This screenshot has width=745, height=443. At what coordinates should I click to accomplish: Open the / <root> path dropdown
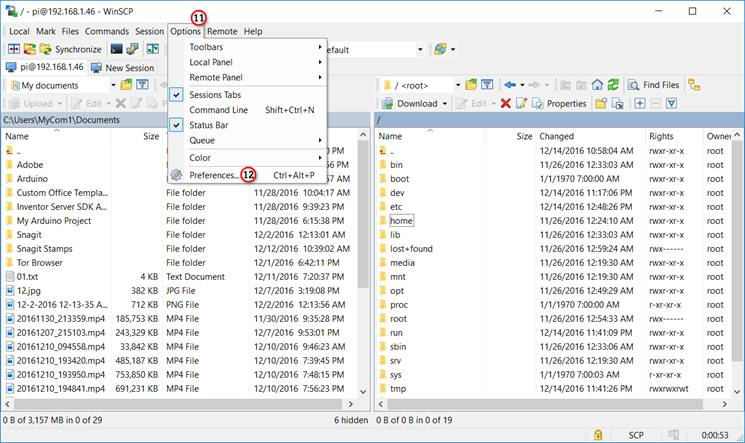point(458,85)
